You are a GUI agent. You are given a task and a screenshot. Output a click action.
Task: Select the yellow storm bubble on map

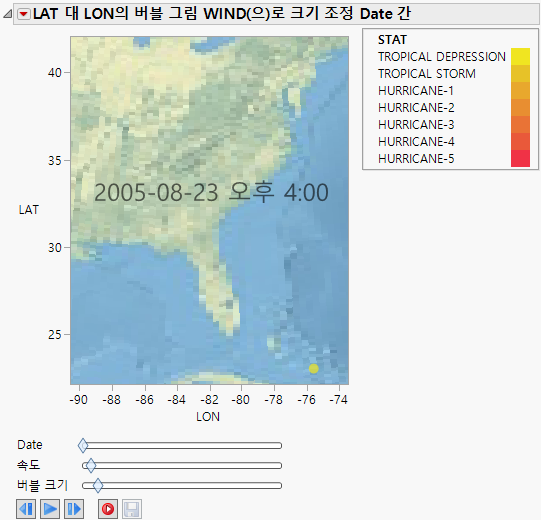(314, 369)
